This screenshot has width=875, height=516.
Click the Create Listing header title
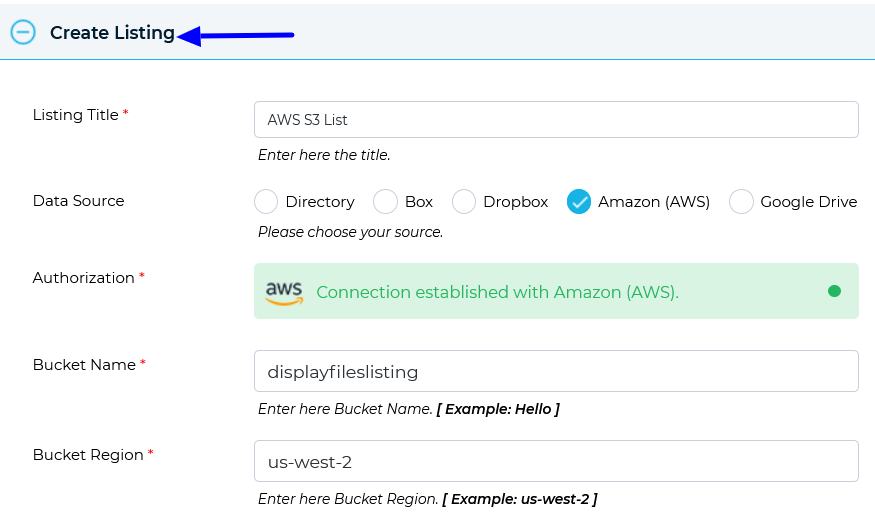[x=112, y=33]
